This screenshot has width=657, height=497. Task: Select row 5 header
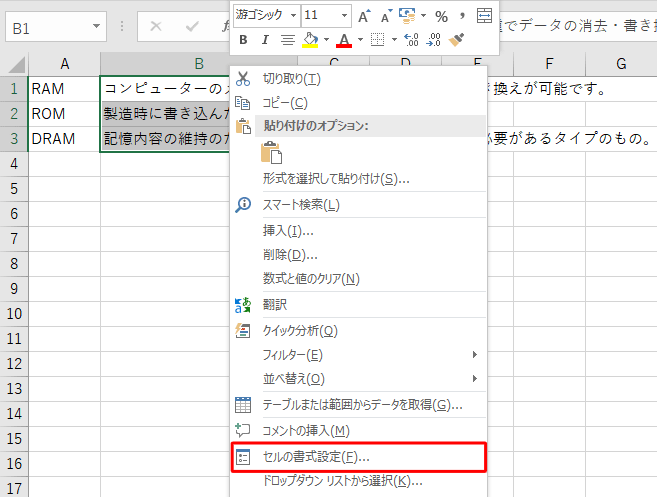(x=14, y=189)
